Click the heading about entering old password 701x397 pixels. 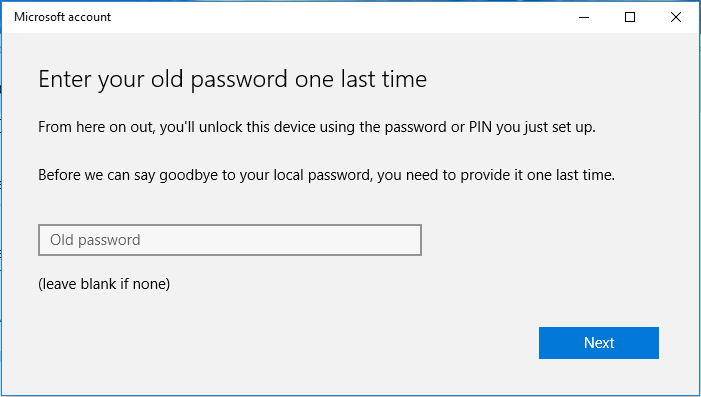pos(232,80)
